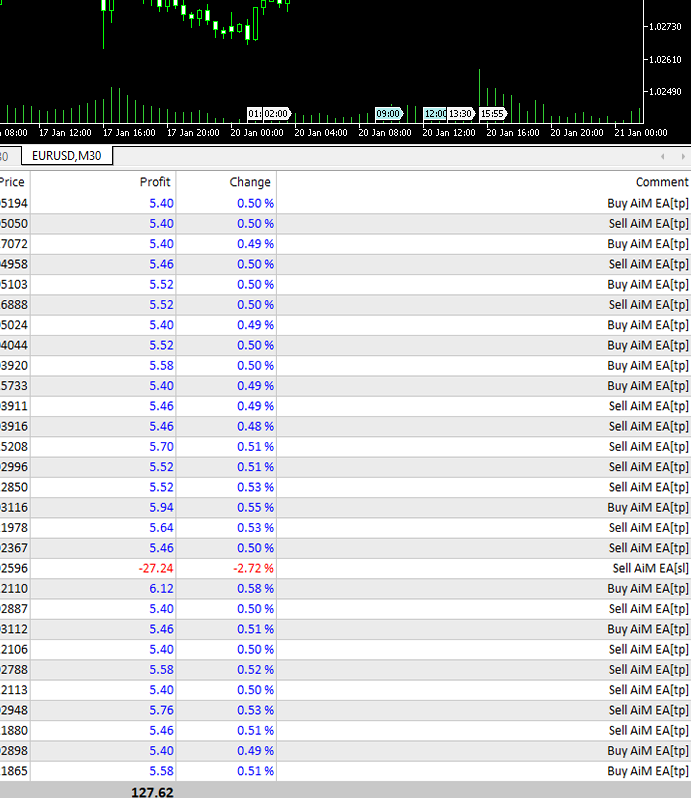Click the 20 Jan 16:00 time axis label
The width and height of the screenshot is (691, 798).
tap(513, 133)
